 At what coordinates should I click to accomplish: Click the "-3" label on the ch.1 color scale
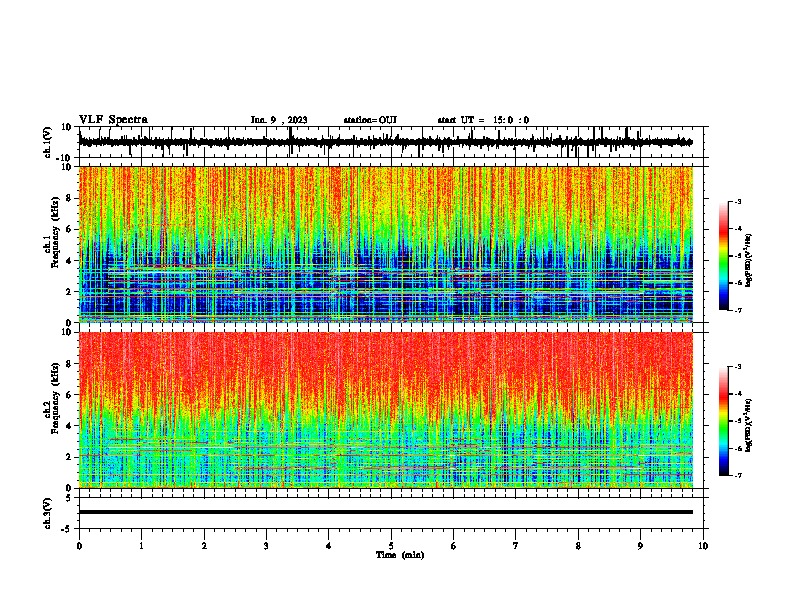click(x=738, y=201)
